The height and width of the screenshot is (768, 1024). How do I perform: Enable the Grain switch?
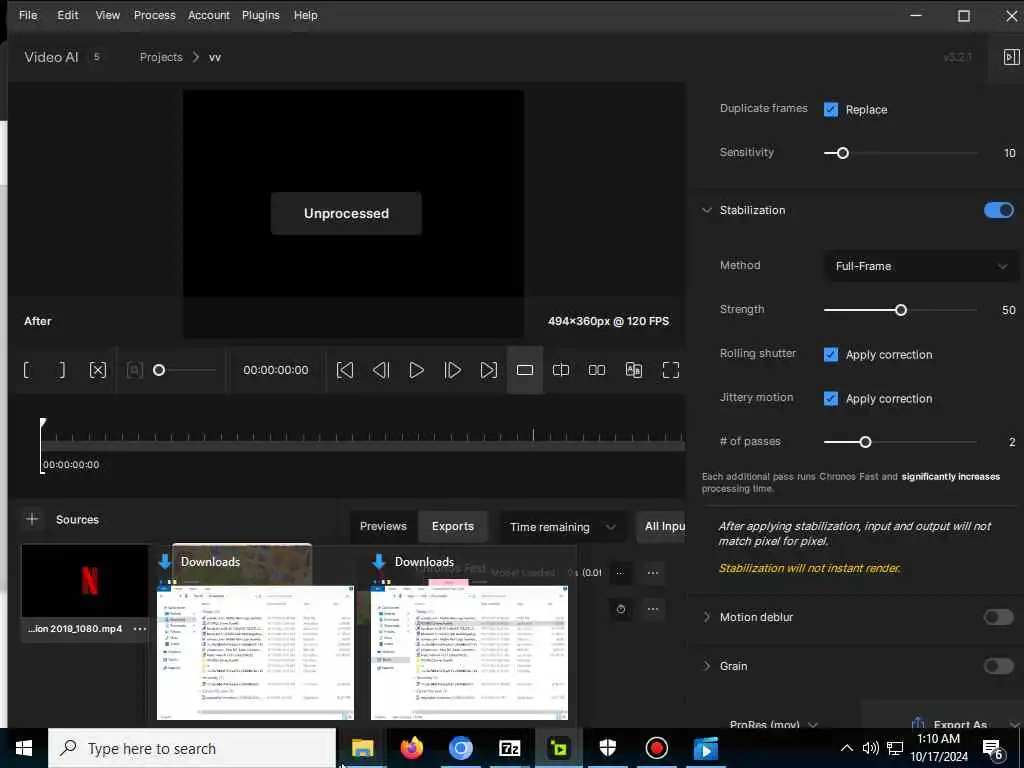coord(999,666)
